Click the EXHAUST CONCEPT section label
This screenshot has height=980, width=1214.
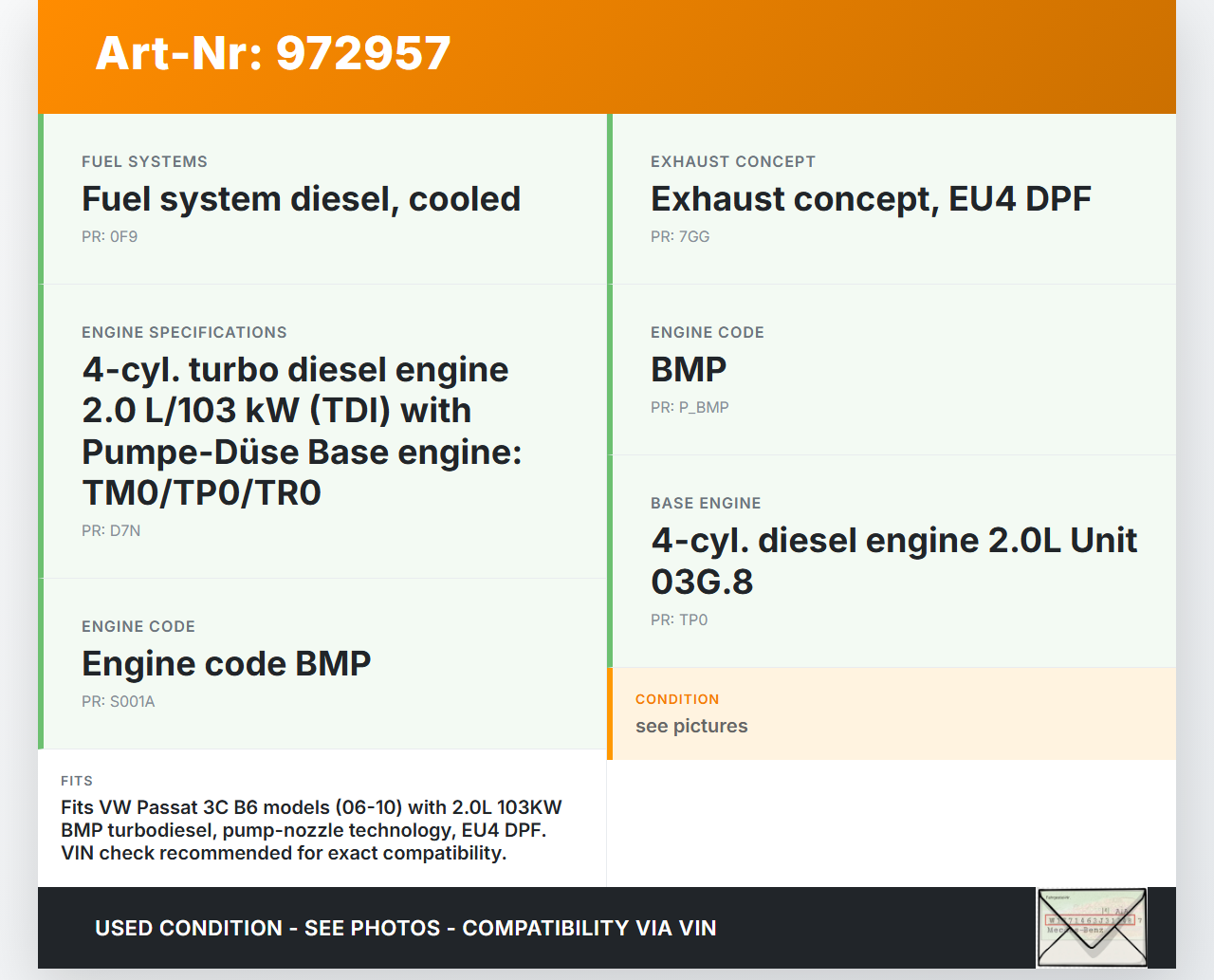tap(732, 162)
